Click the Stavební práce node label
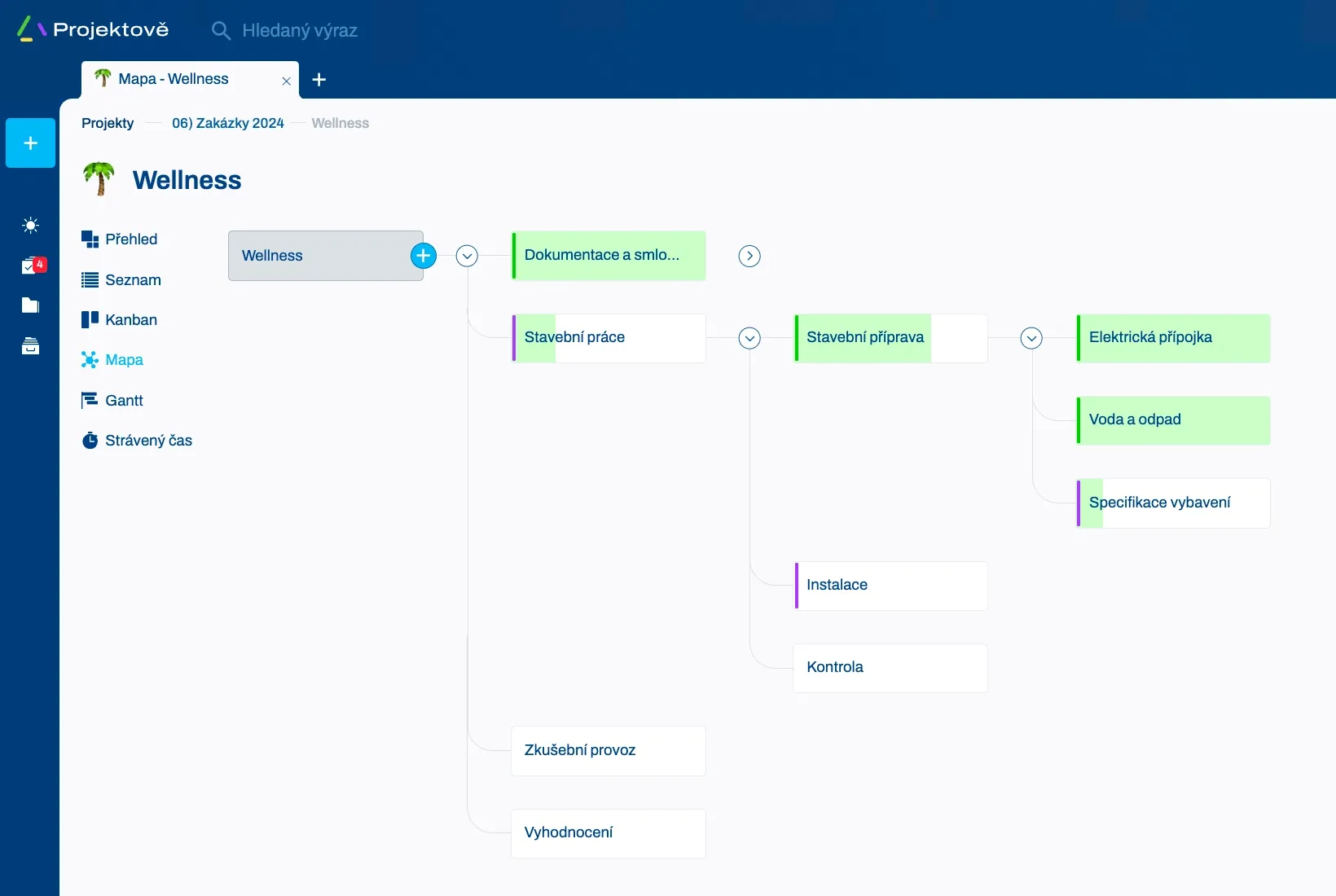The width and height of the screenshot is (1336, 896). coord(574,337)
